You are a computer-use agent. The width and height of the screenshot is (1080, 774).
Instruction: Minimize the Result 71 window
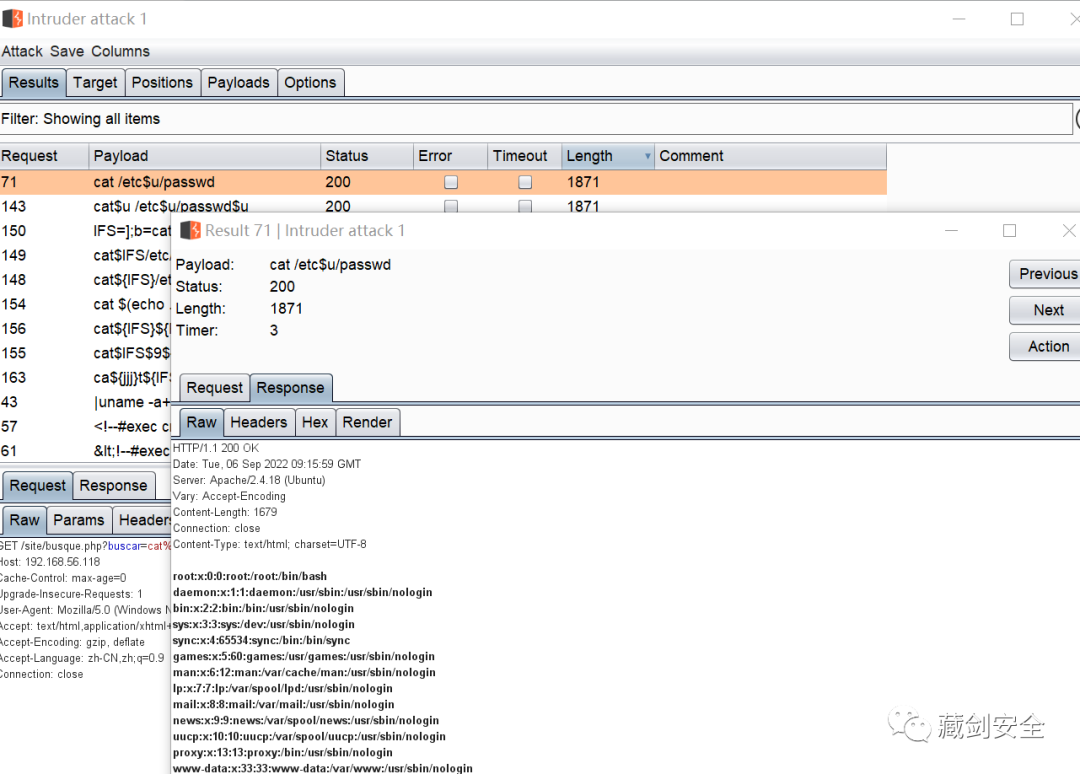point(951,230)
